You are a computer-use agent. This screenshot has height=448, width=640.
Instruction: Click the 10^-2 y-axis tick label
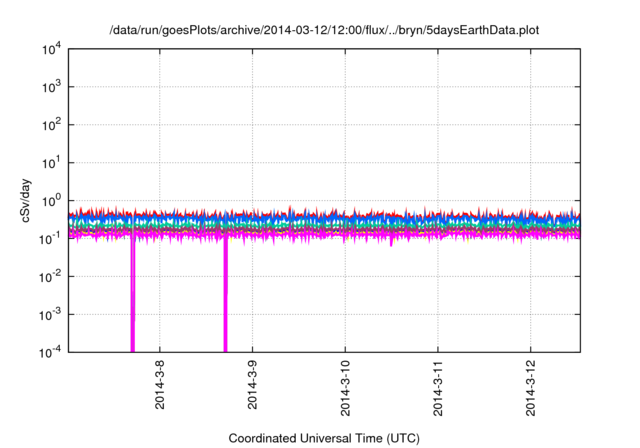(51, 277)
